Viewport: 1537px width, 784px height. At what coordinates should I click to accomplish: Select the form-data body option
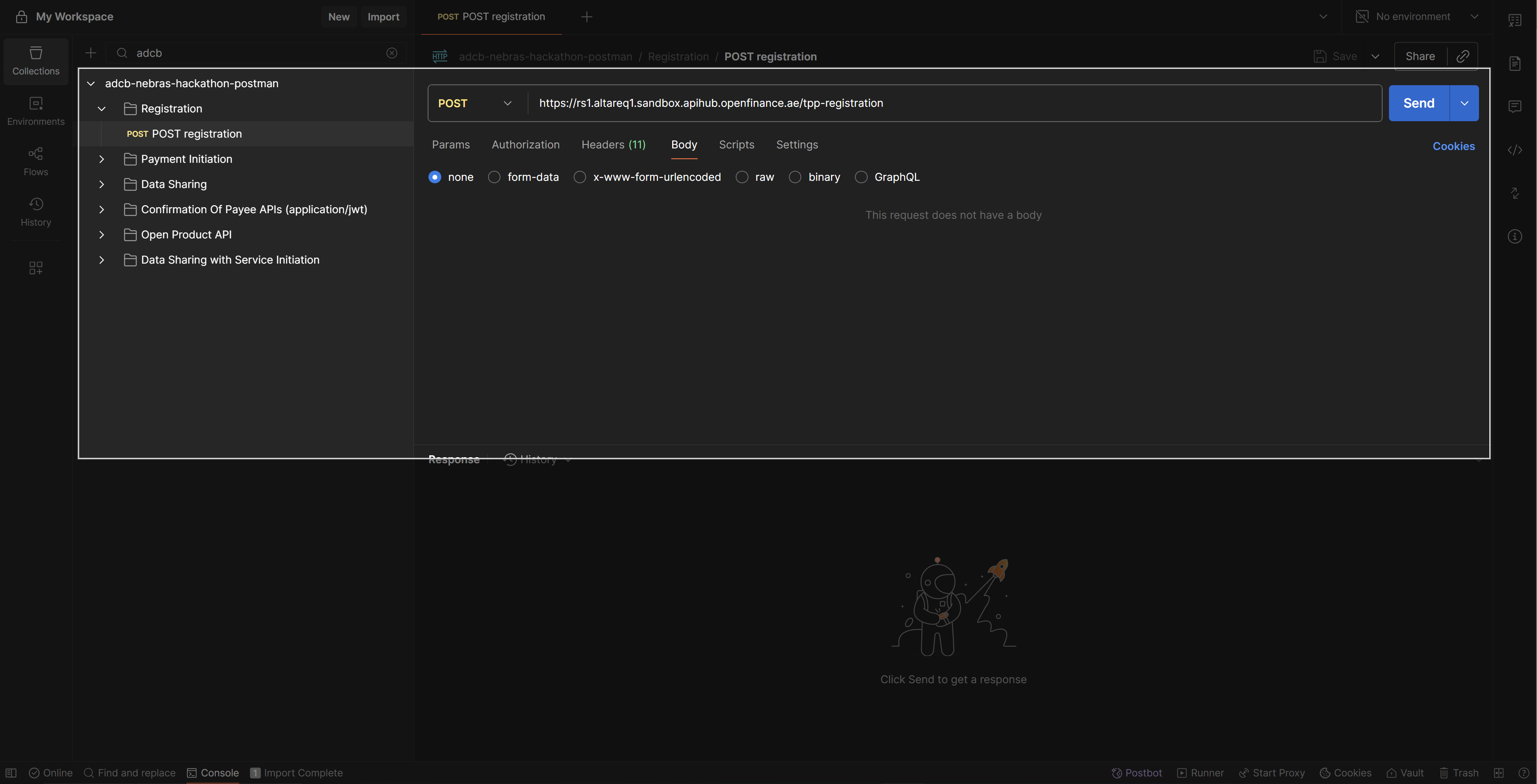494,177
